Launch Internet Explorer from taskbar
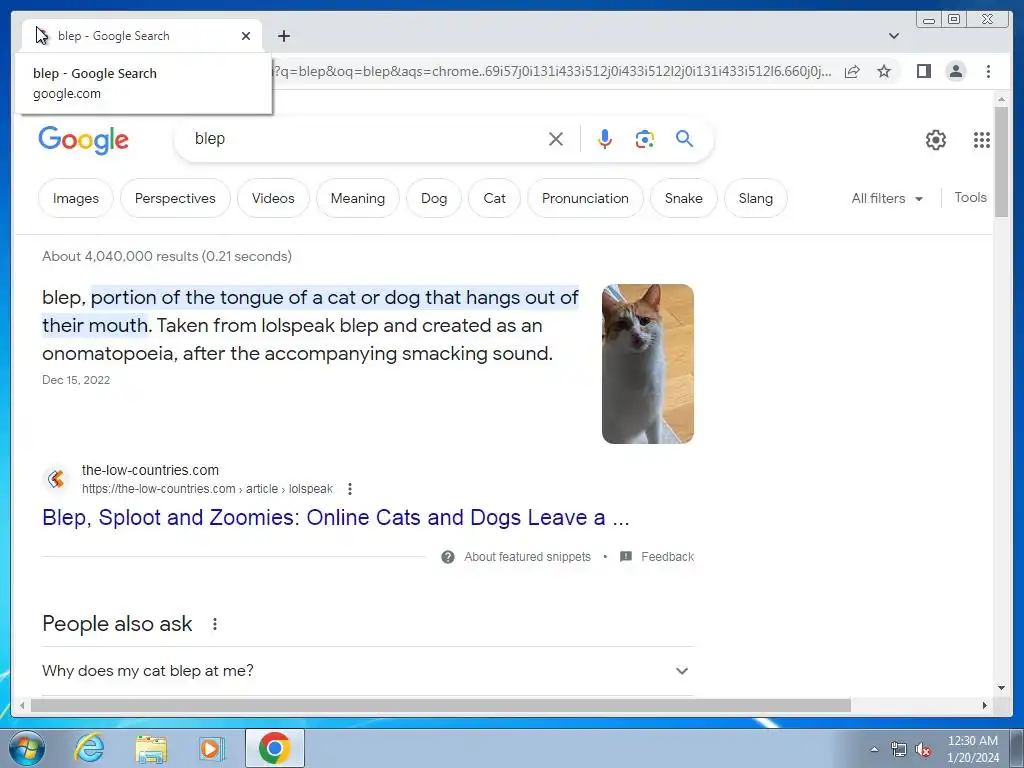Viewport: 1024px width, 768px height. 89,748
